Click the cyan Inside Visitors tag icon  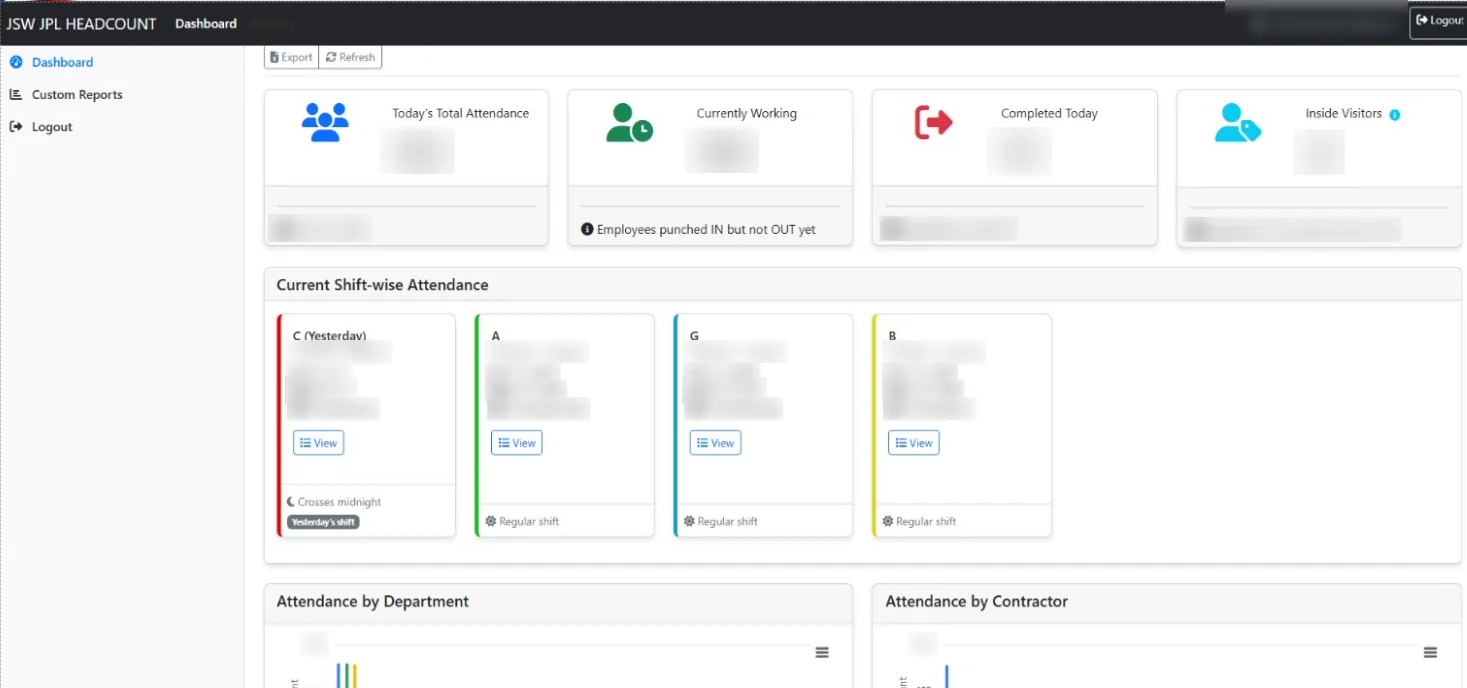[1238, 122]
